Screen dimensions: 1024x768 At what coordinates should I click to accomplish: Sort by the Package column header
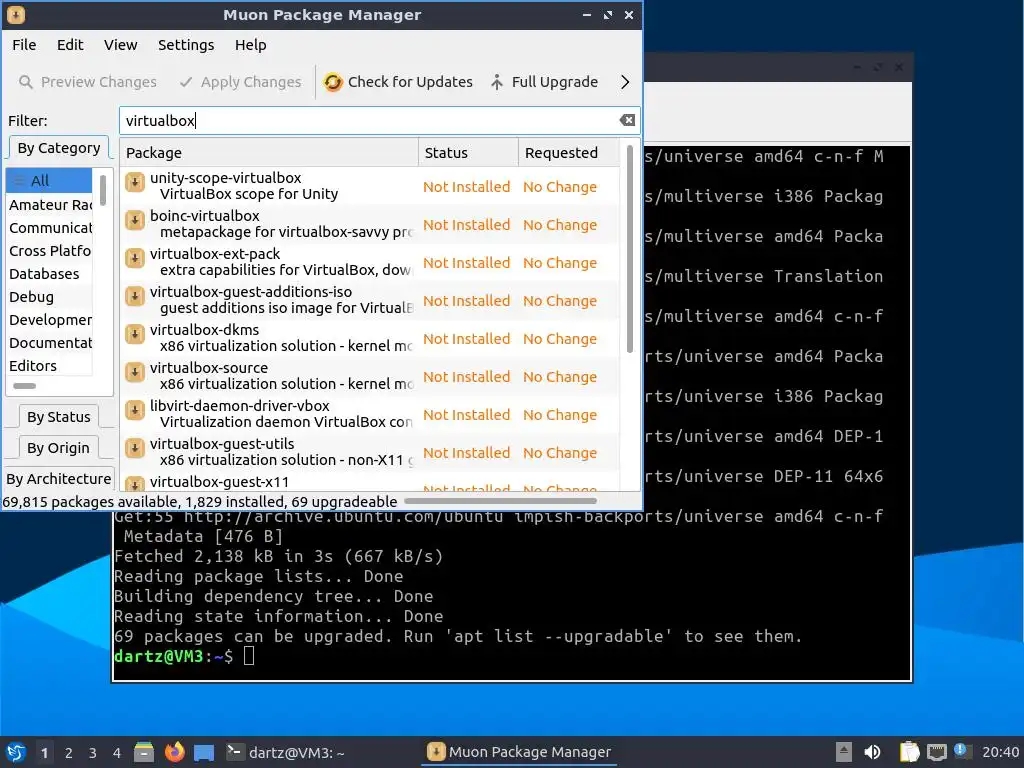269,153
